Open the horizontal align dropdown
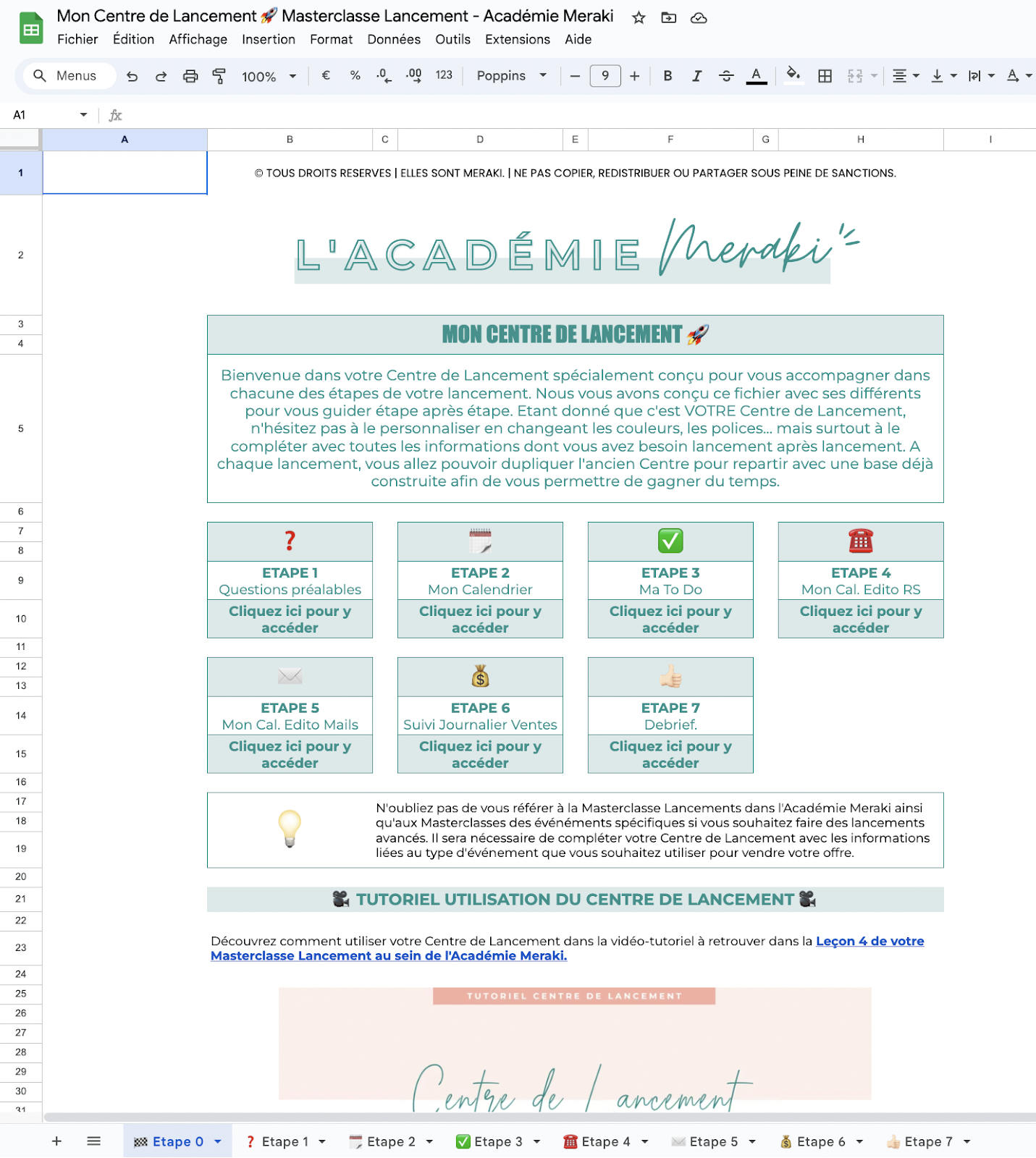1036x1158 pixels. point(906,76)
